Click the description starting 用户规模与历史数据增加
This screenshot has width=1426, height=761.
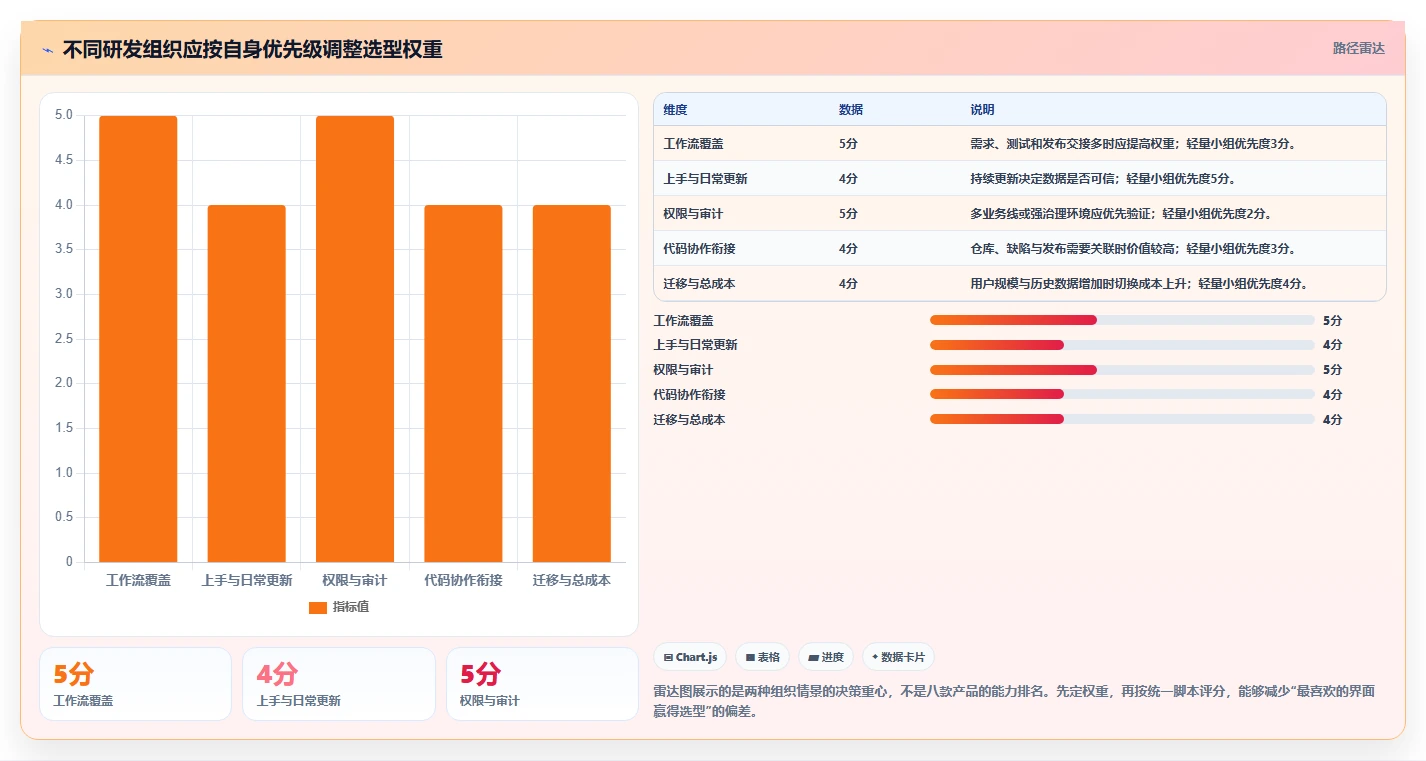pyautogui.click(x=1140, y=284)
